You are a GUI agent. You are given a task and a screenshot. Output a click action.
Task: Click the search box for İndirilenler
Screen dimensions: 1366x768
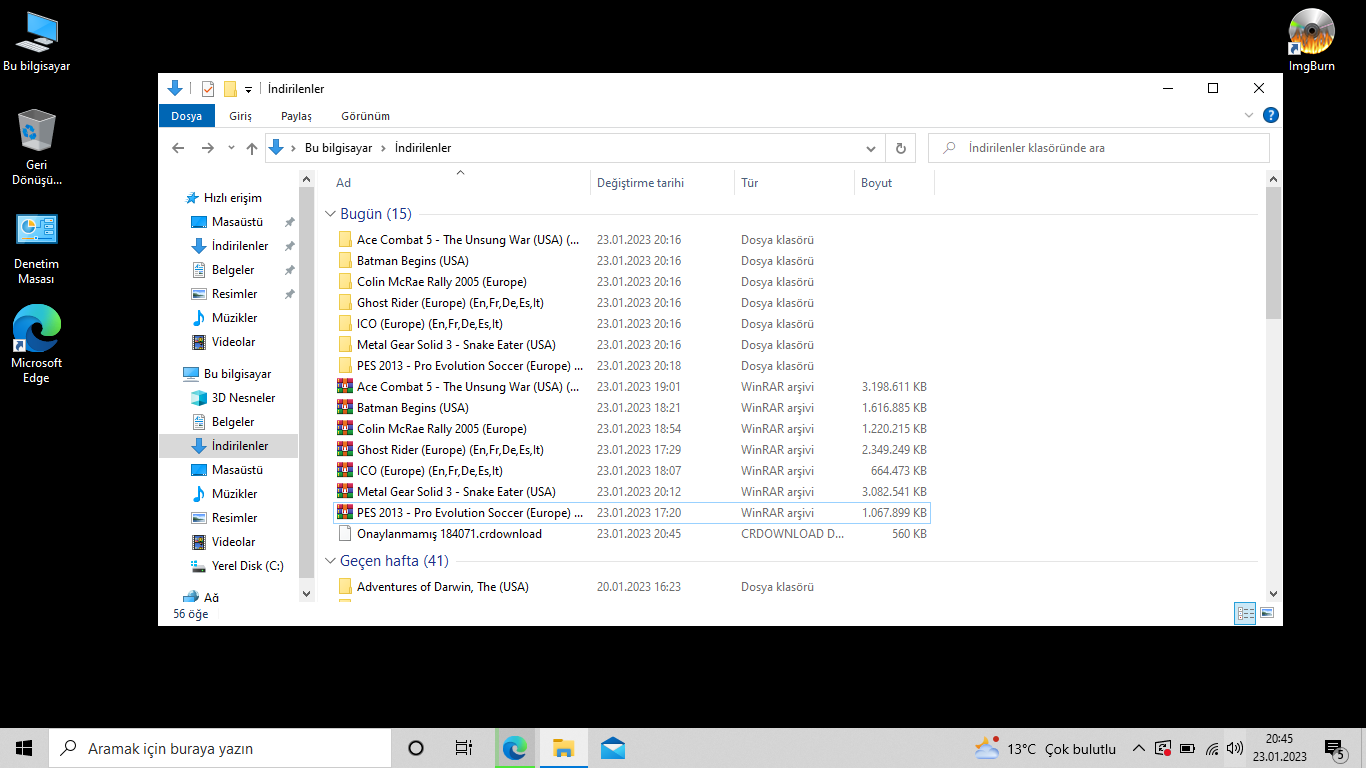tap(1099, 148)
